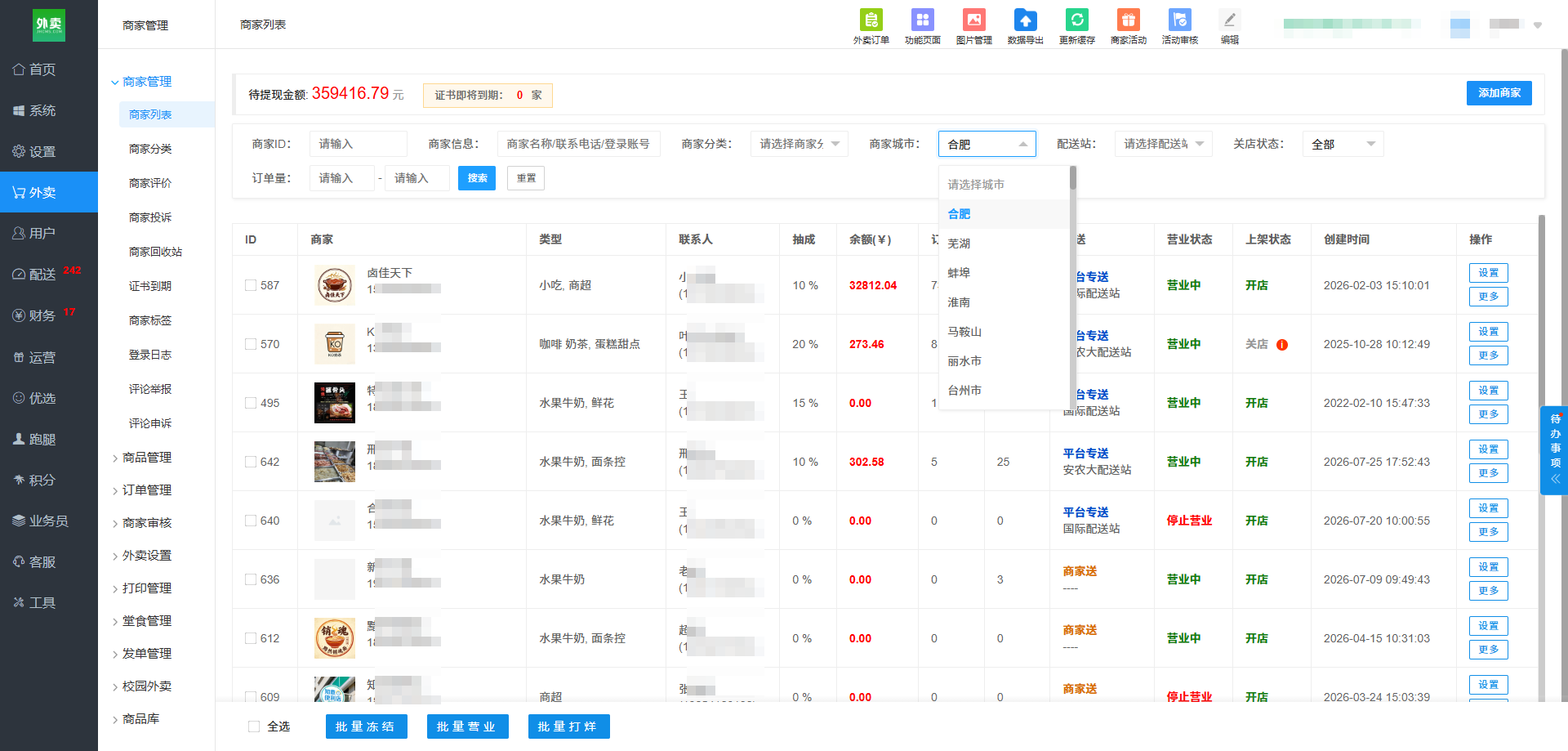1568x751 pixels.
Task: Click the blue 搜索 button
Action: coord(477,178)
